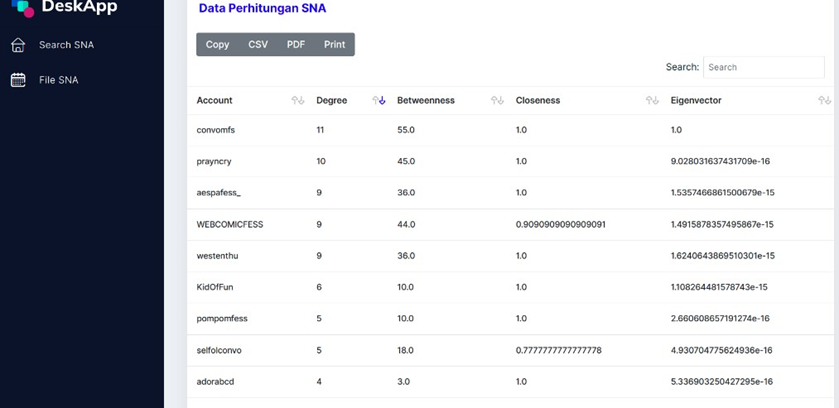The width and height of the screenshot is (839, 408).
Task: Click the sort arrows in Account column
Action: (x=297, y=101)
